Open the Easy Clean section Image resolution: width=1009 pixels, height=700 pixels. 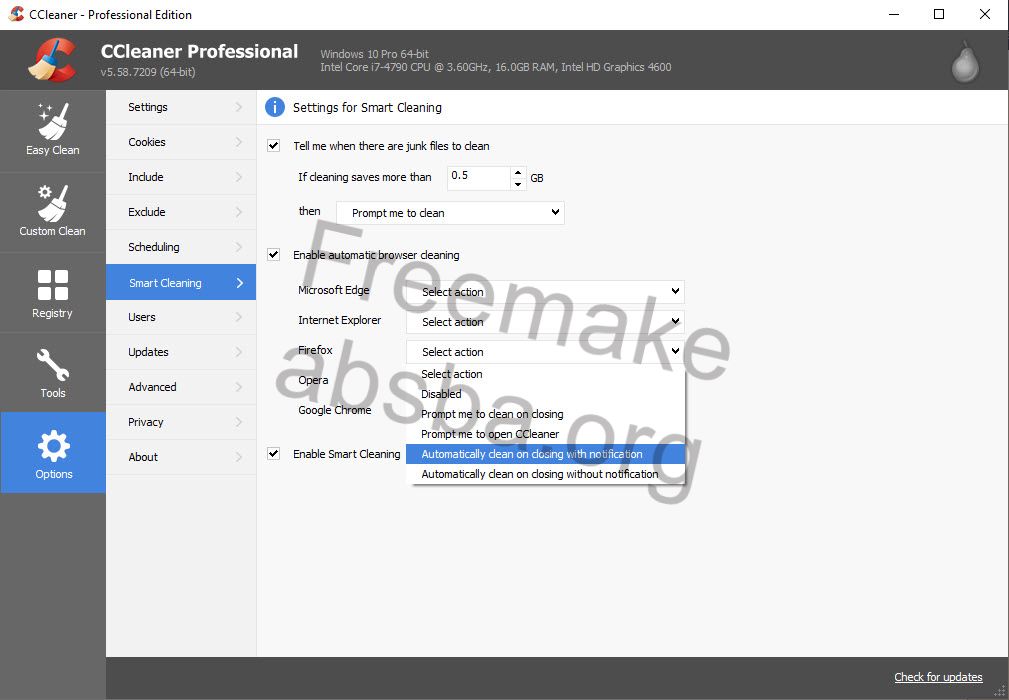pyautogui.click(x=53, y=131)
